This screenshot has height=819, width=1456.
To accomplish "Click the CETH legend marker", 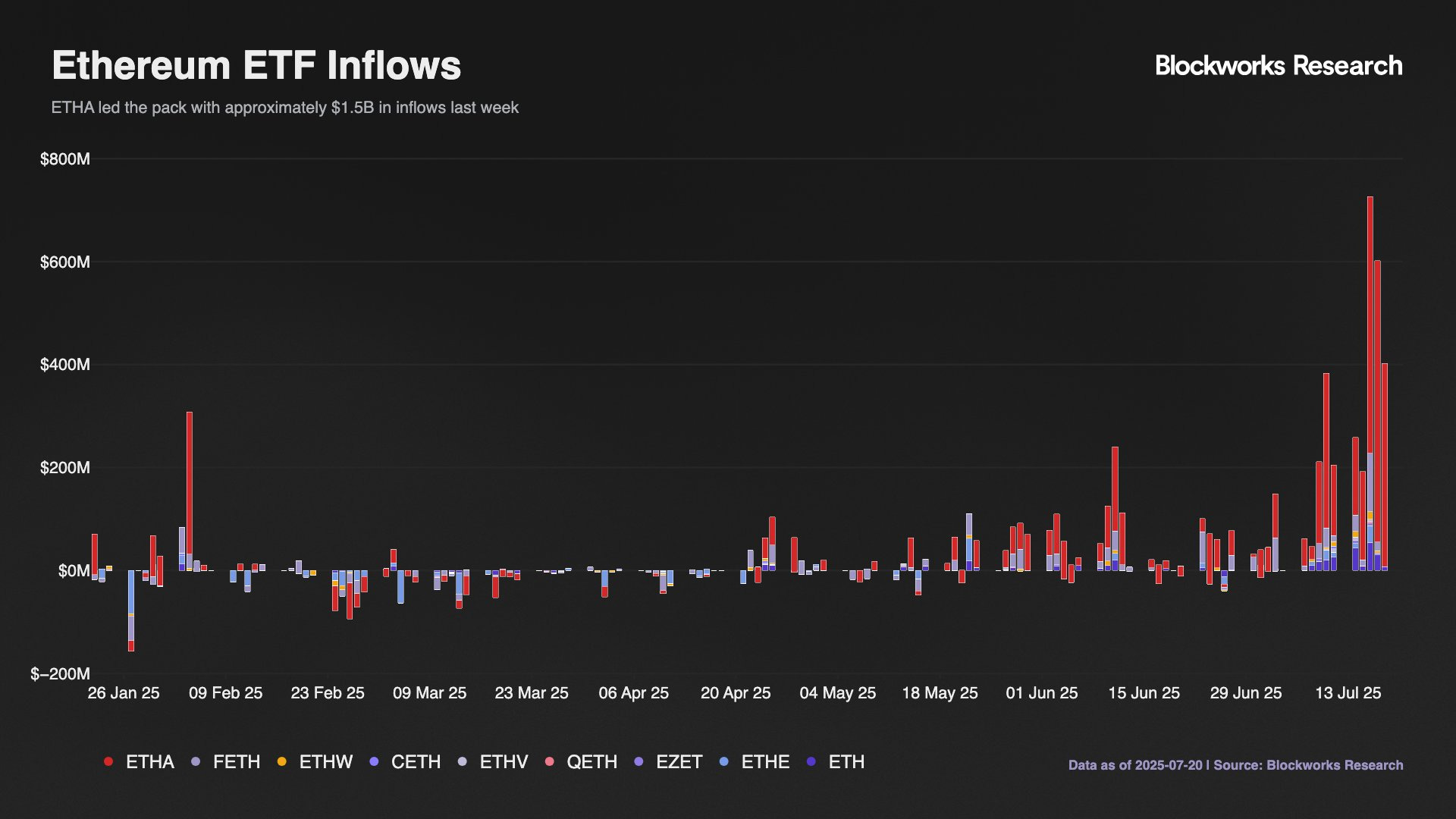I will pos(374,761).
